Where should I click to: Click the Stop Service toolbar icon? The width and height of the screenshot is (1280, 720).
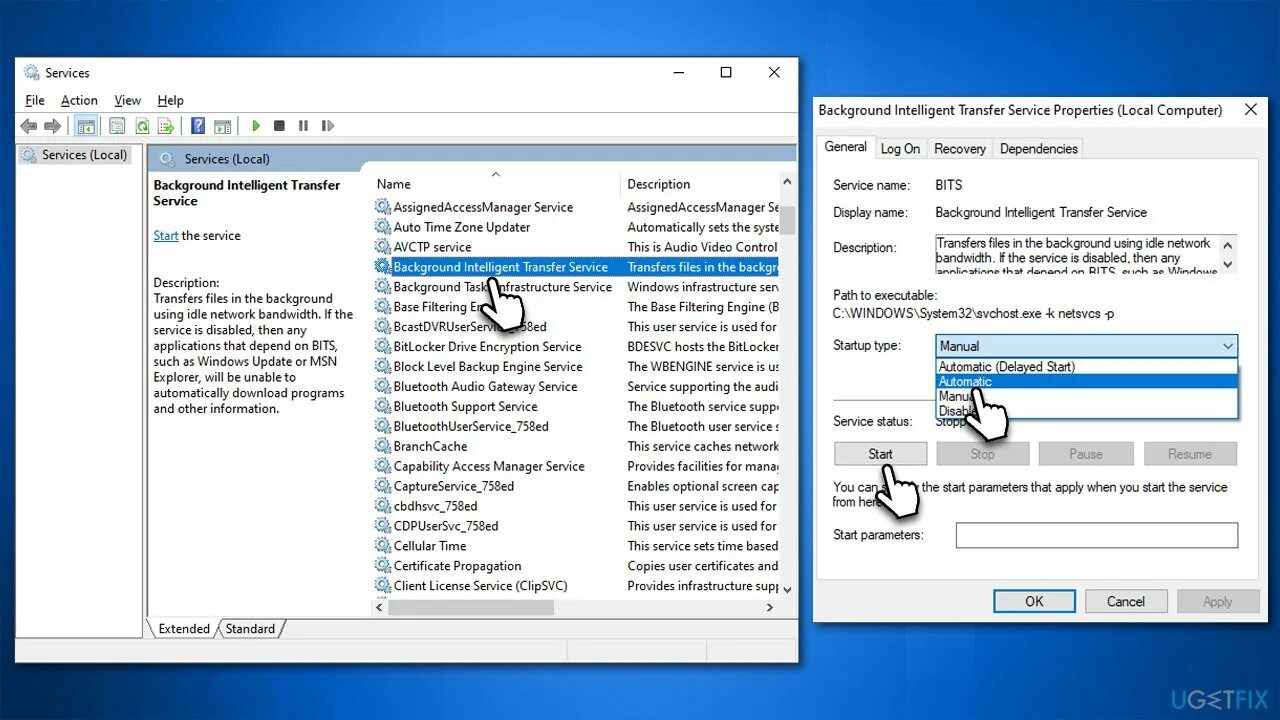click(x=278, y=125)
